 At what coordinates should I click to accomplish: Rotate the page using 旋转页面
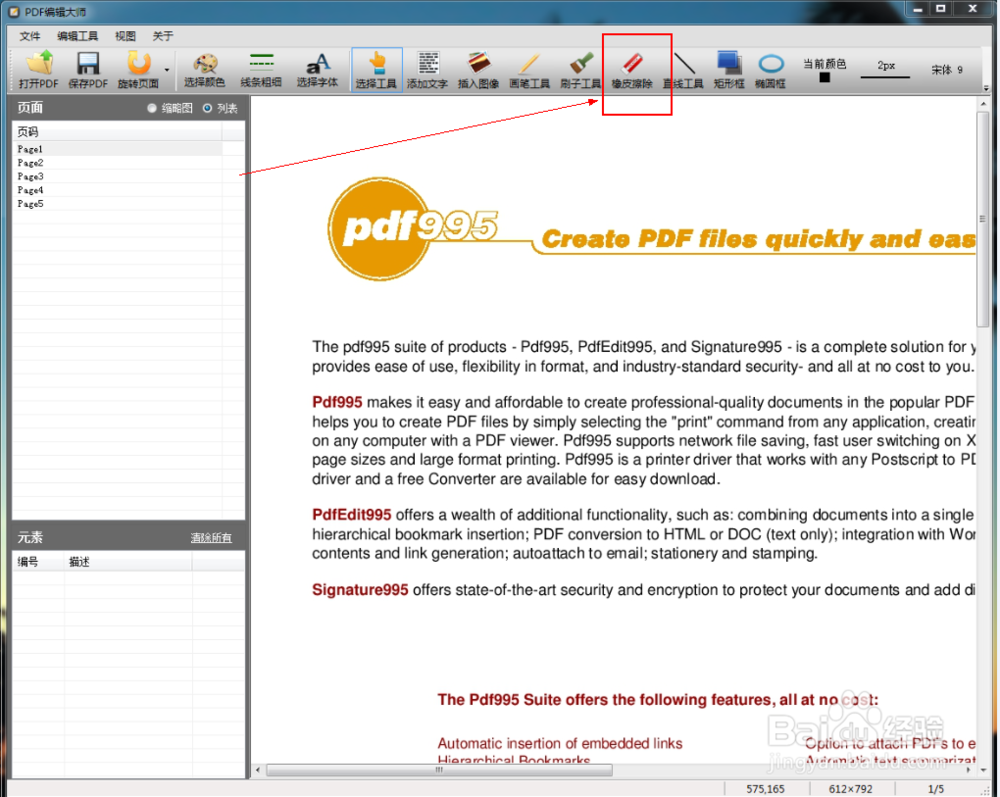point(138,69)
